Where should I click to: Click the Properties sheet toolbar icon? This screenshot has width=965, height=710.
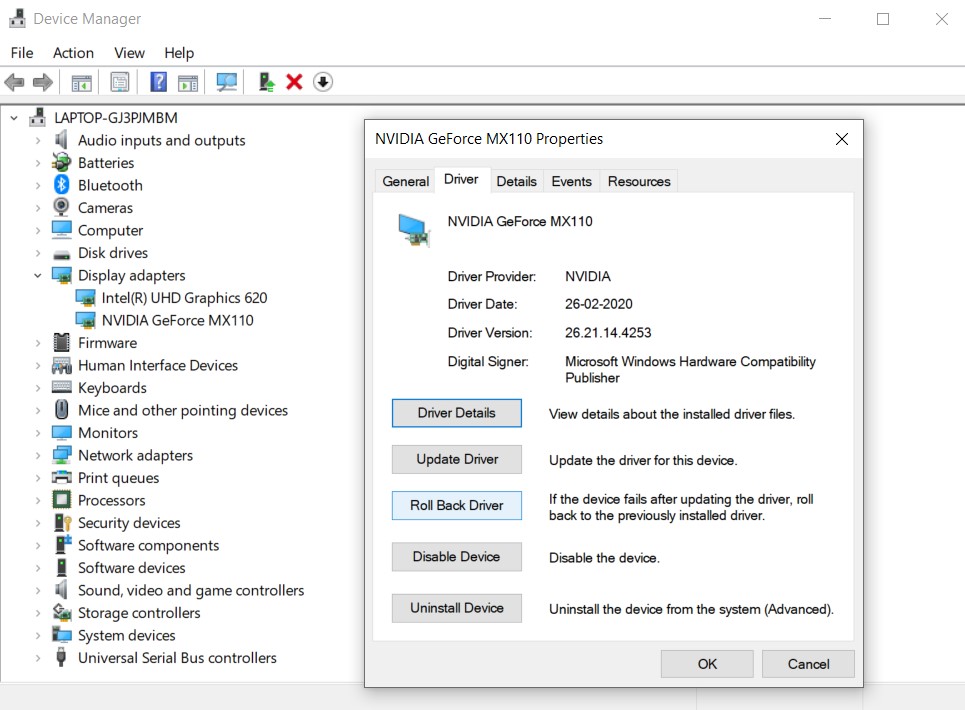(119, 82)
